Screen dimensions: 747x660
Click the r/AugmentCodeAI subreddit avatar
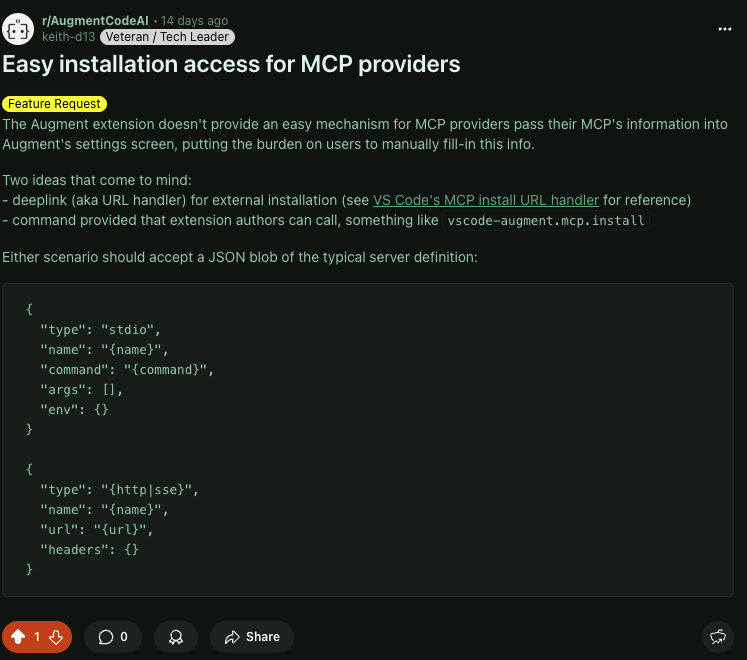point(18,29)
